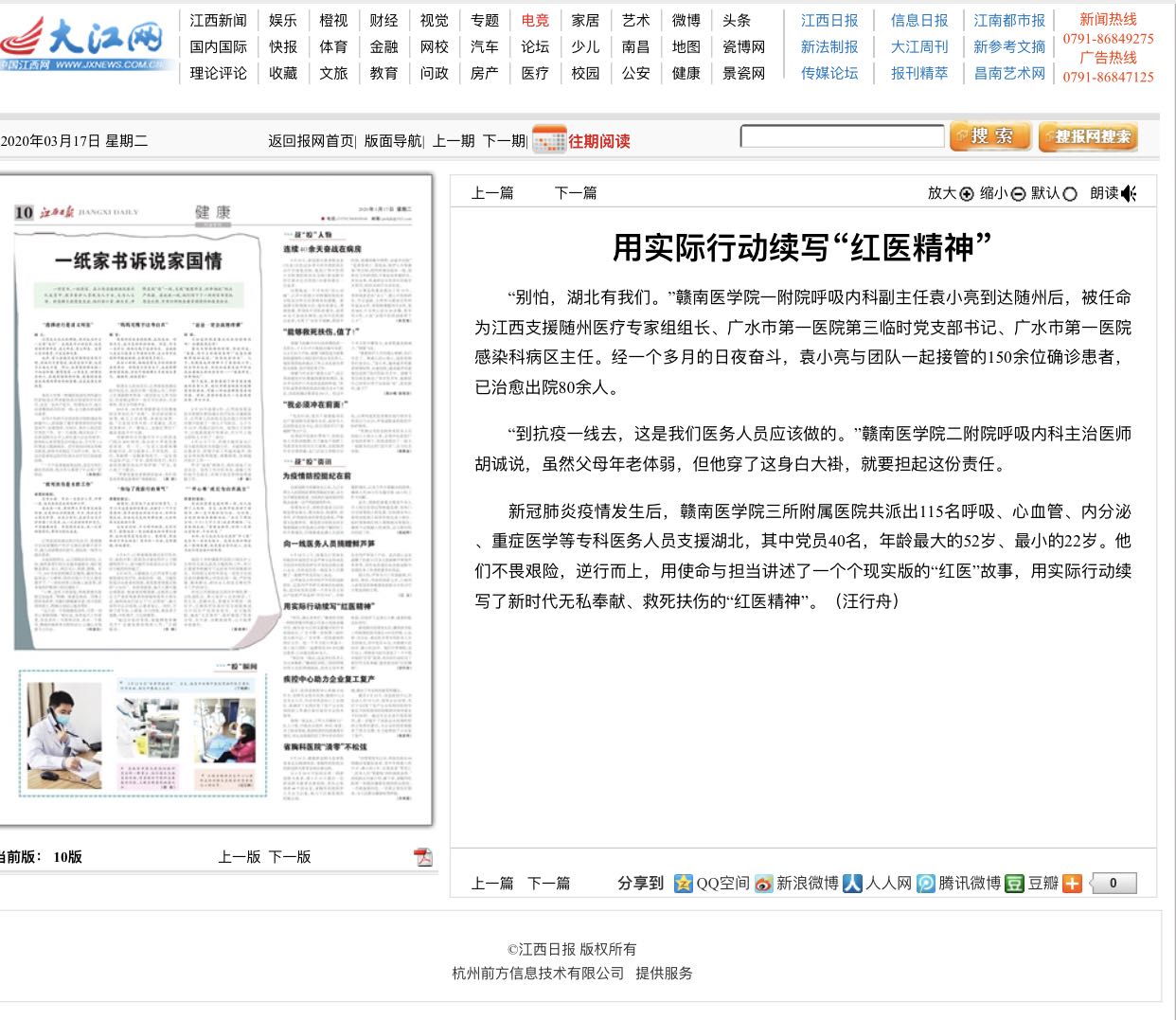
Task: Focus the newspaper search input box
Action: 842,136
